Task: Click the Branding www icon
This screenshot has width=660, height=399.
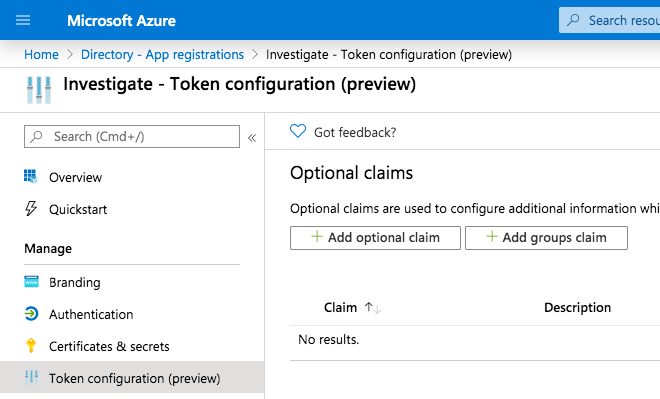Action: pyautogui.click(x=32, y=282)
